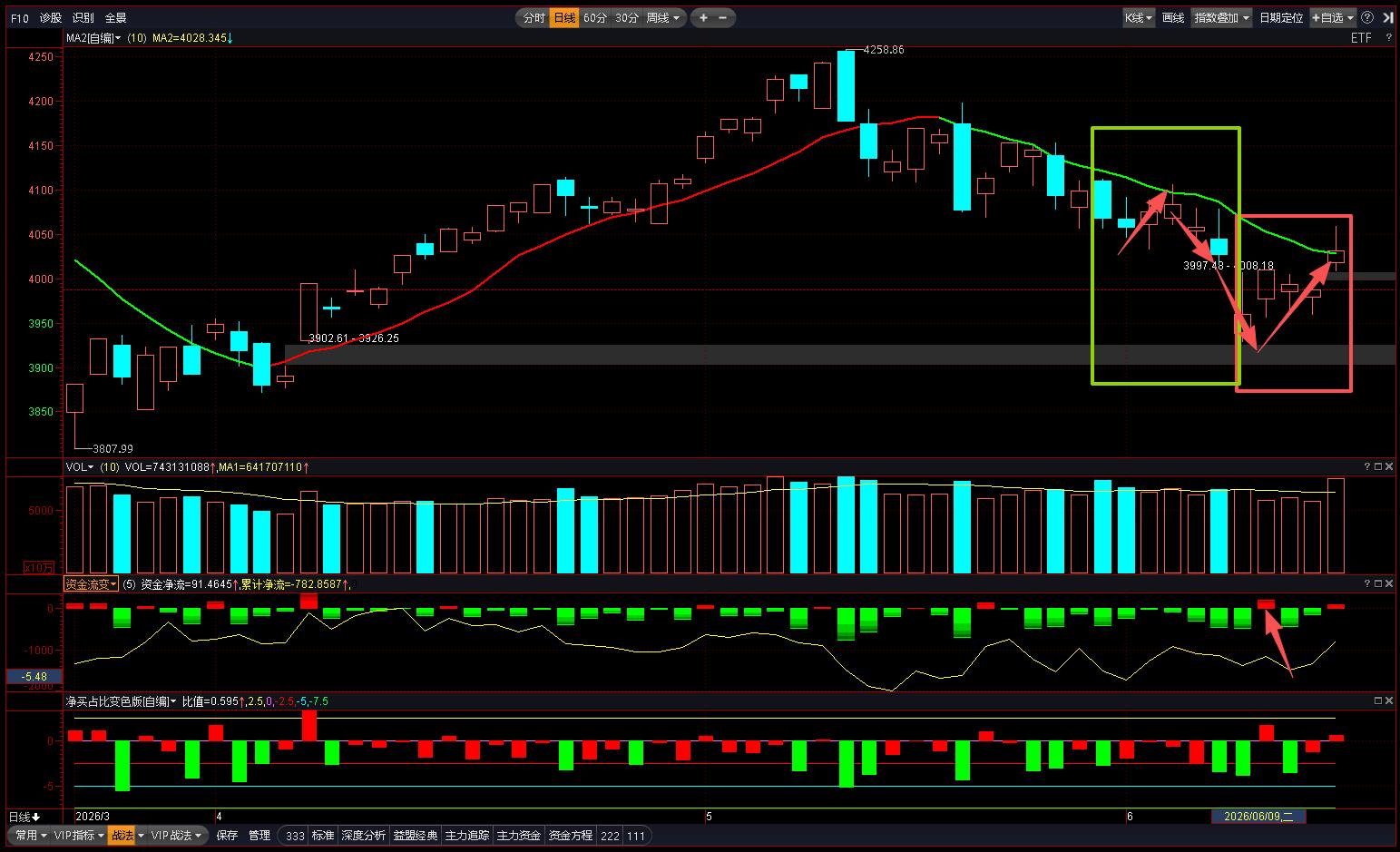
Task: Collapse side panel with the arrow-bar icon
Action: (x=1388, y=18)
